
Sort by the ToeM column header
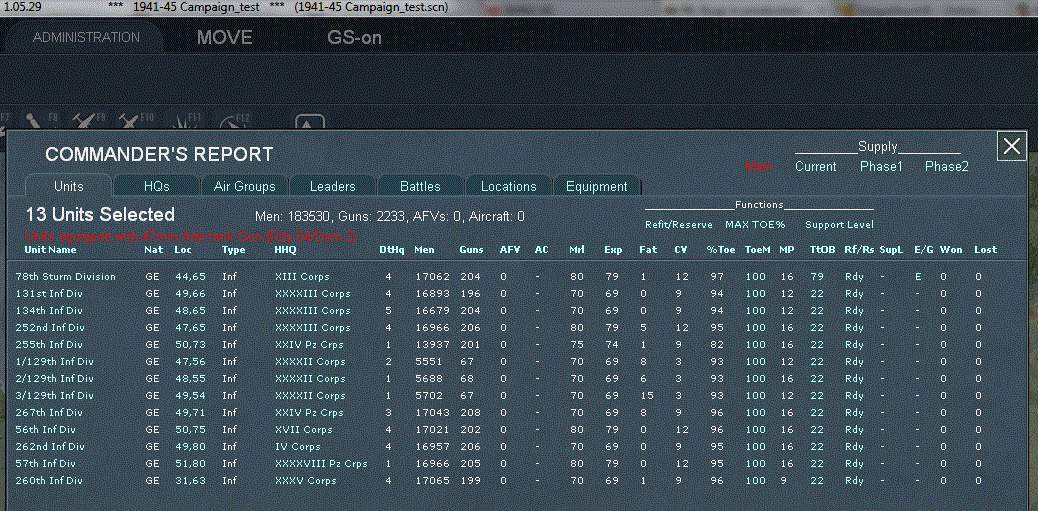(757, 250)
